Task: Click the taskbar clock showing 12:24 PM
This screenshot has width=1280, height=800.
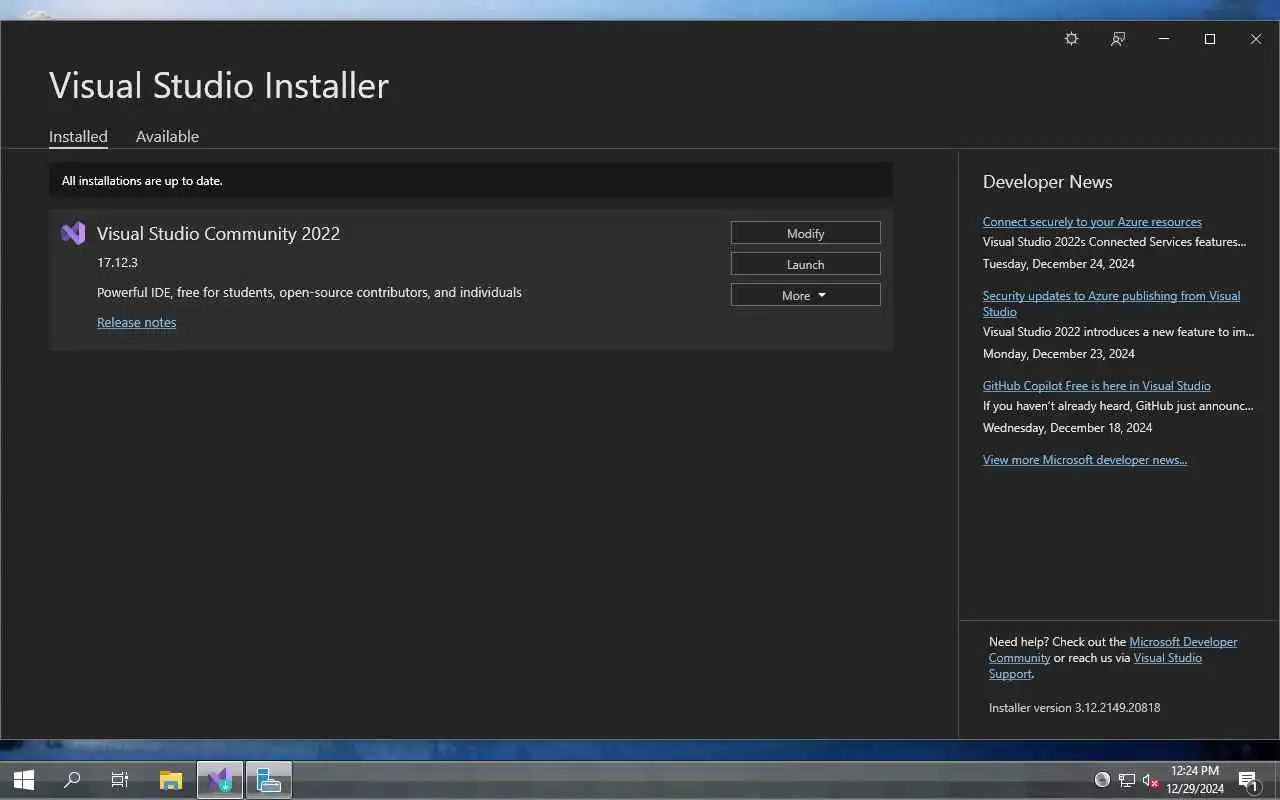Action: click(x=1194, y=780)
